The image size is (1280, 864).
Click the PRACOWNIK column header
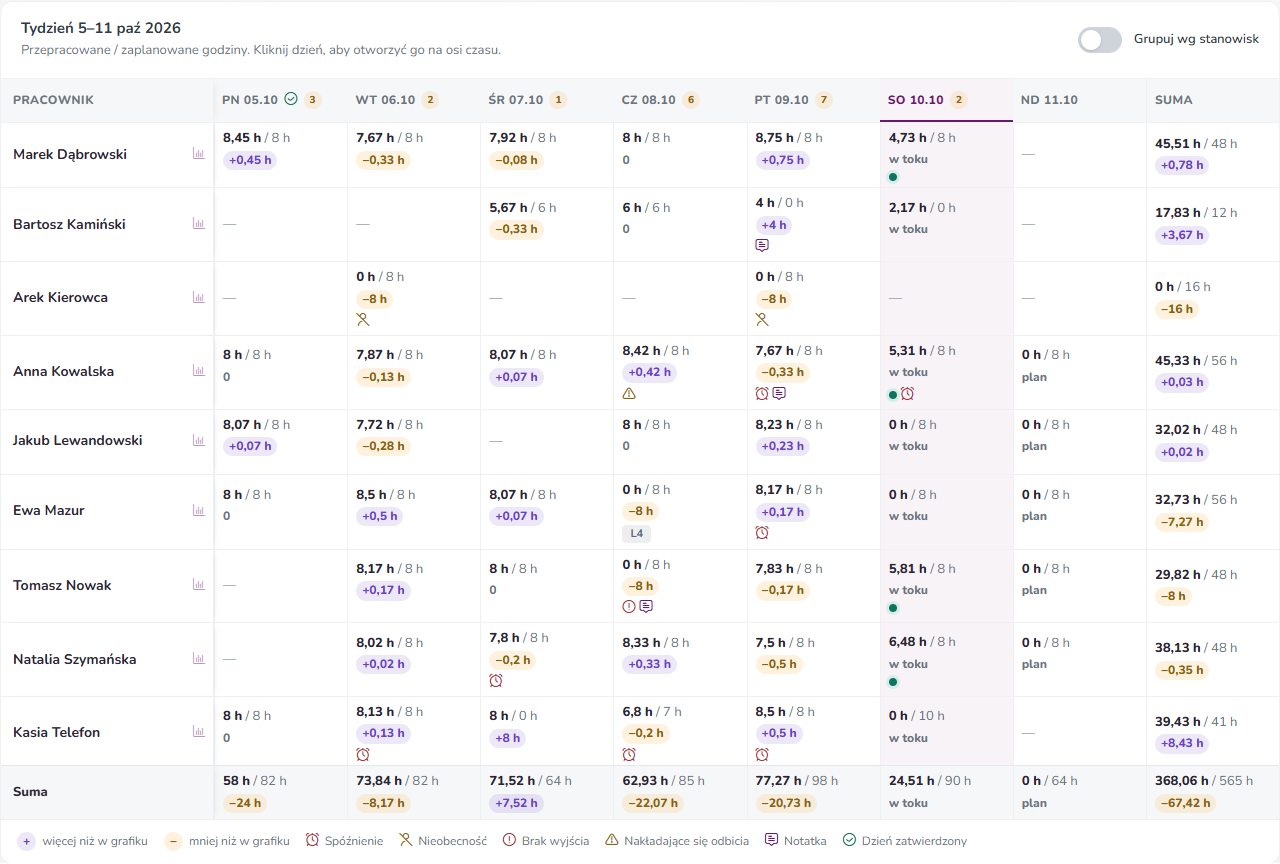(53, 100)
